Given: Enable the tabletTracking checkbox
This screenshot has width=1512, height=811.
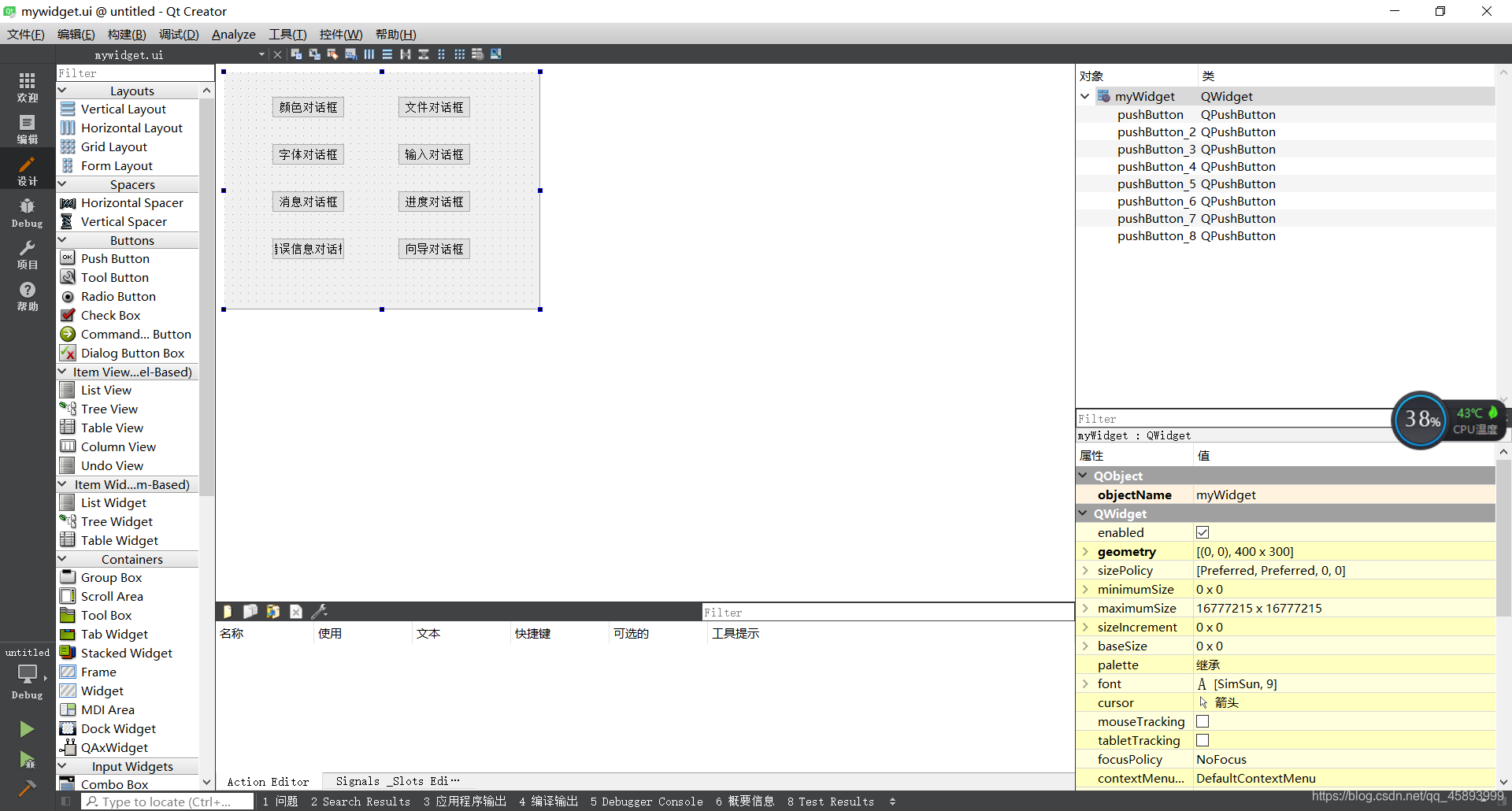Looking at the screenshot, I should [x=1203, y=741].
